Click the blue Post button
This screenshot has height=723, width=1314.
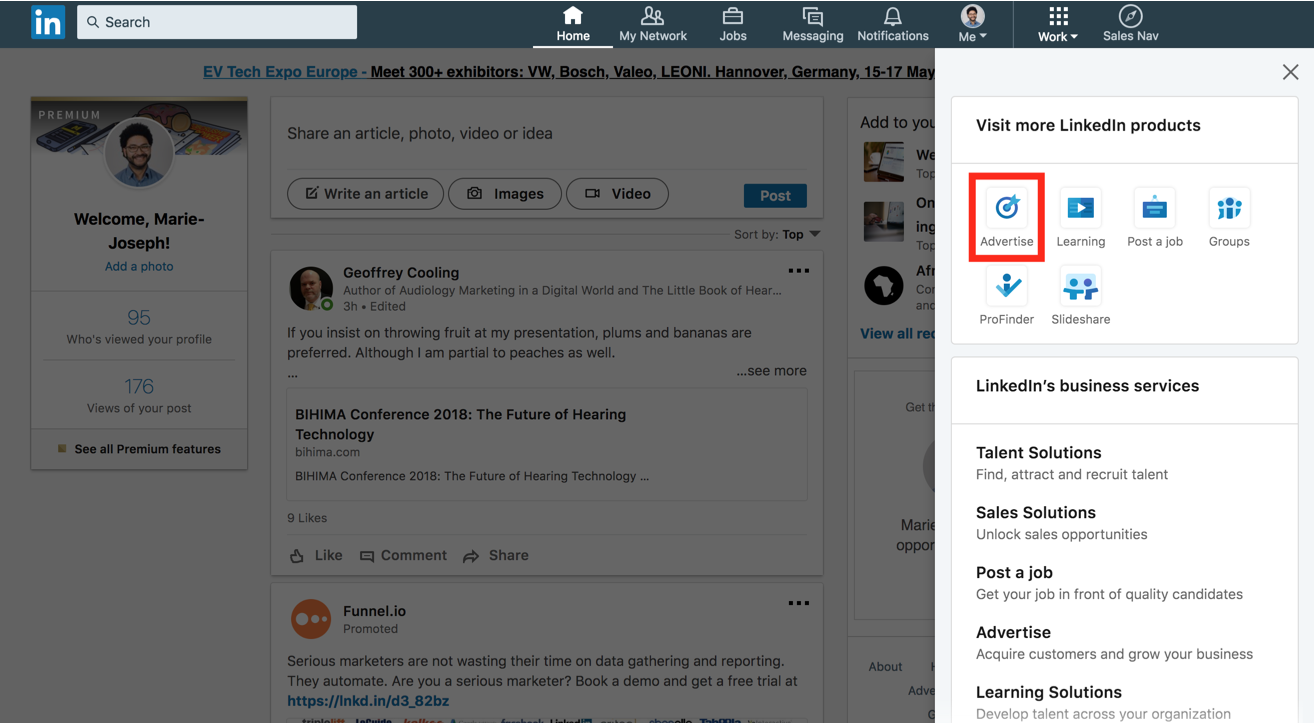775,196
